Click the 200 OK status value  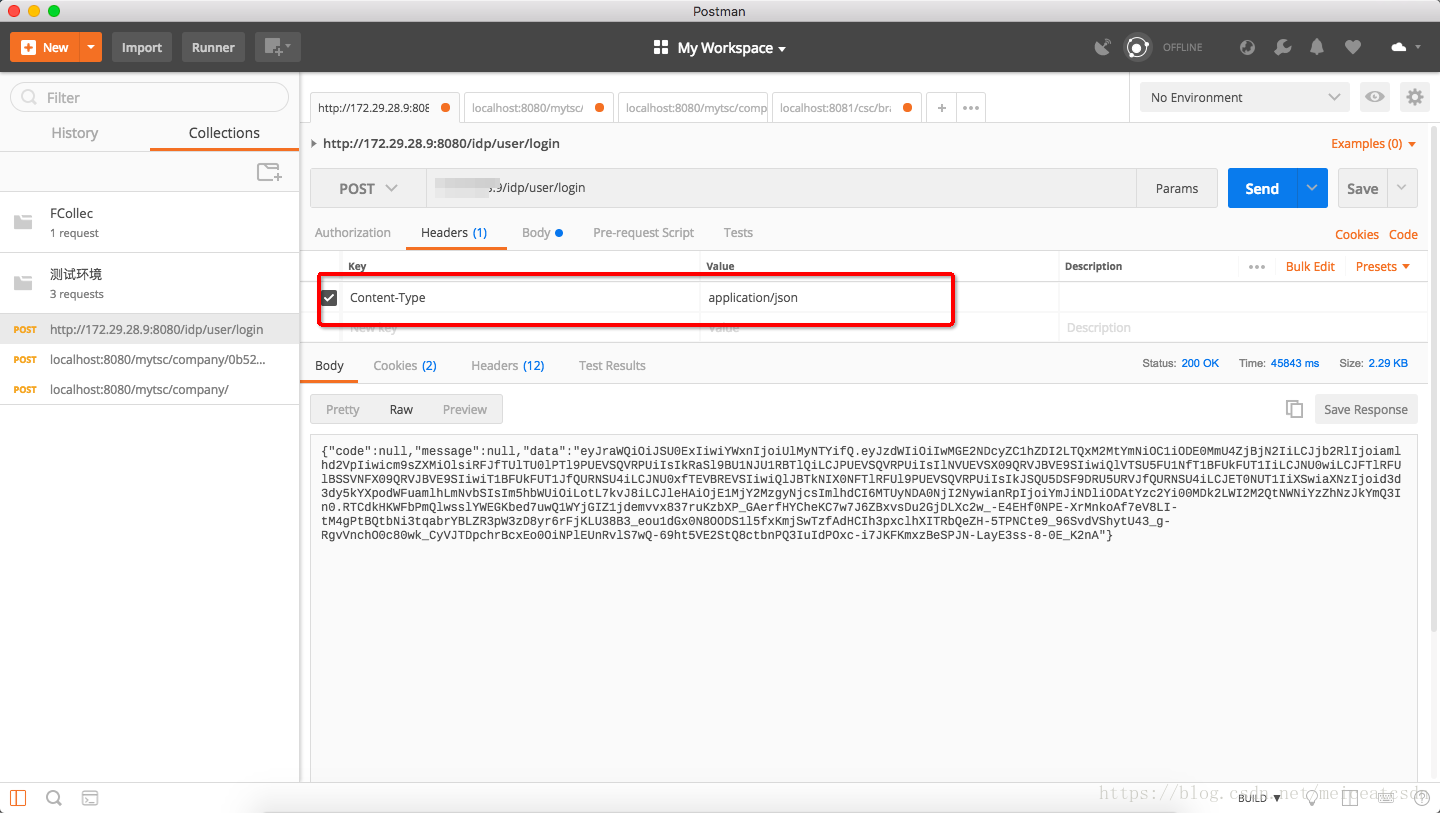pyautogui.click(x=1200, y=363)
